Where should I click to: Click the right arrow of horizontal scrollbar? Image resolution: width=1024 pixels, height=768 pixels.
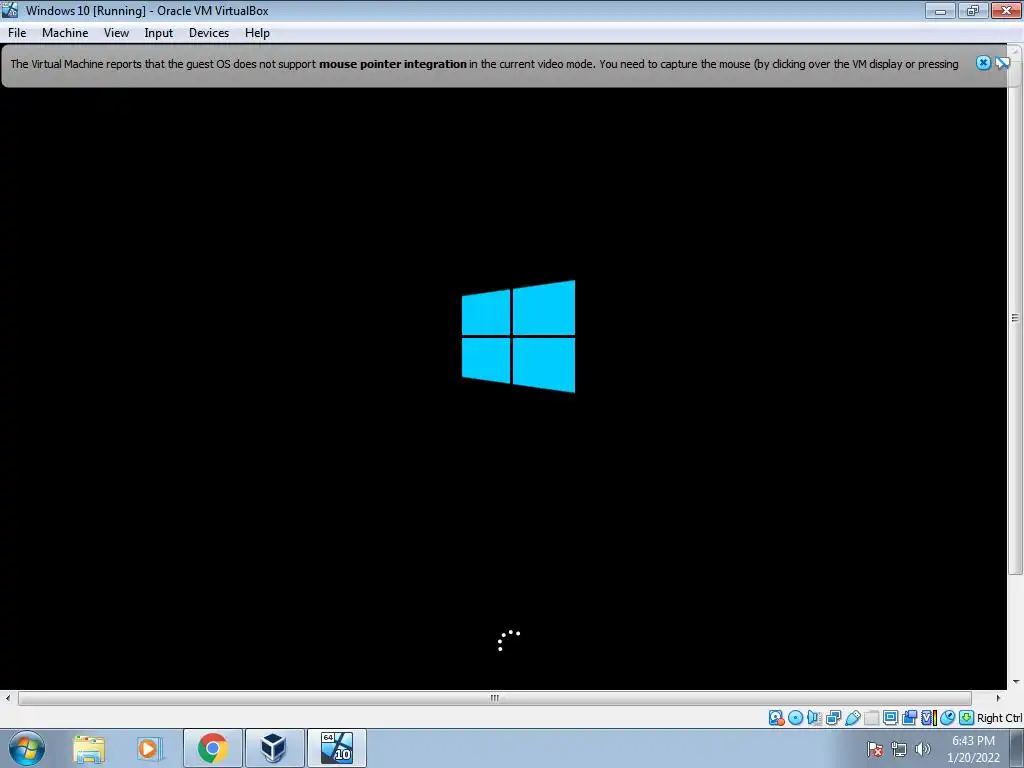999,698
